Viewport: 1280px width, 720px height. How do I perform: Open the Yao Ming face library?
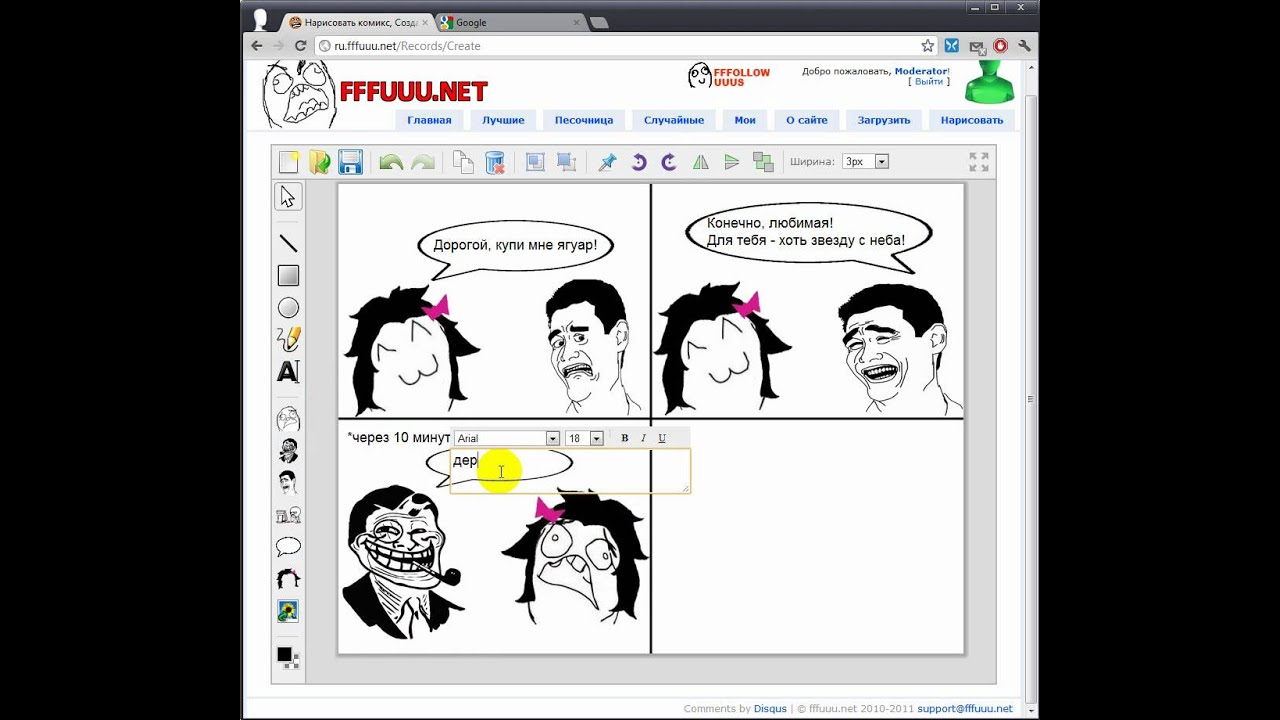pos(288,482)
